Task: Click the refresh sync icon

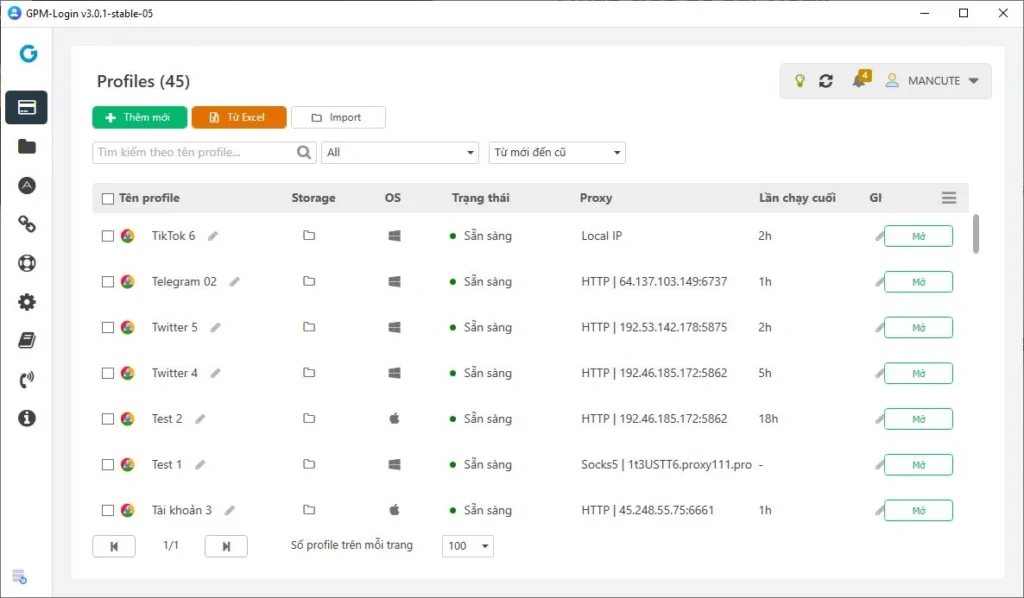Action: tap(826, 81)
